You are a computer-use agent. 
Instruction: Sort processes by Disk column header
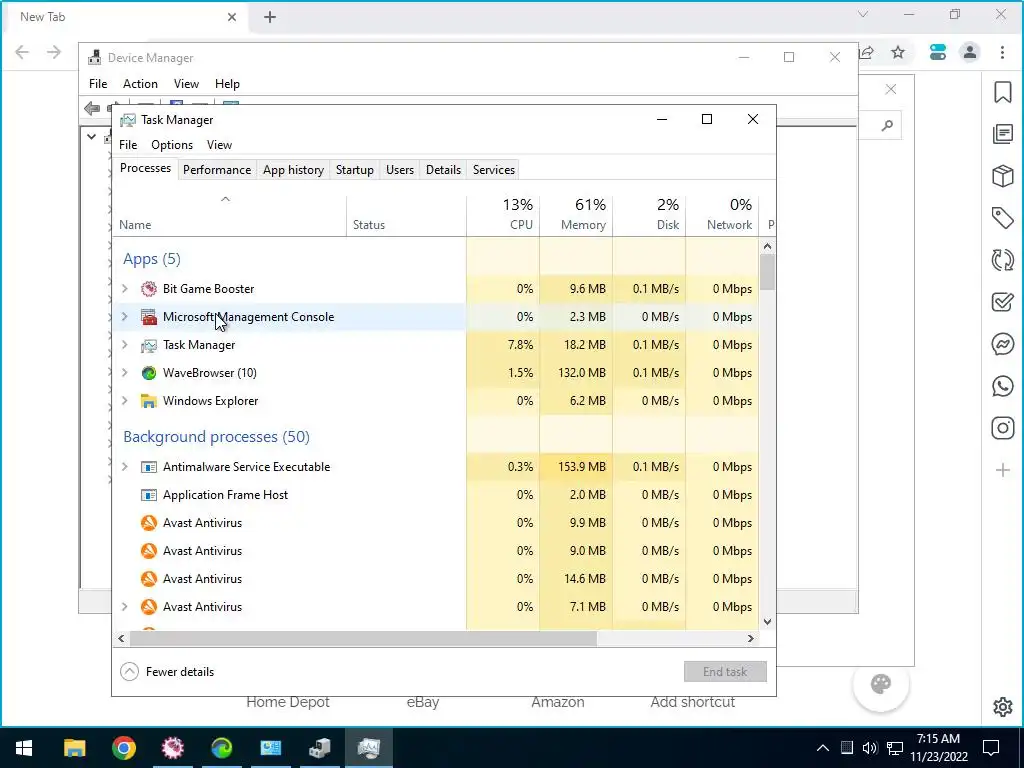coord(649,215)
